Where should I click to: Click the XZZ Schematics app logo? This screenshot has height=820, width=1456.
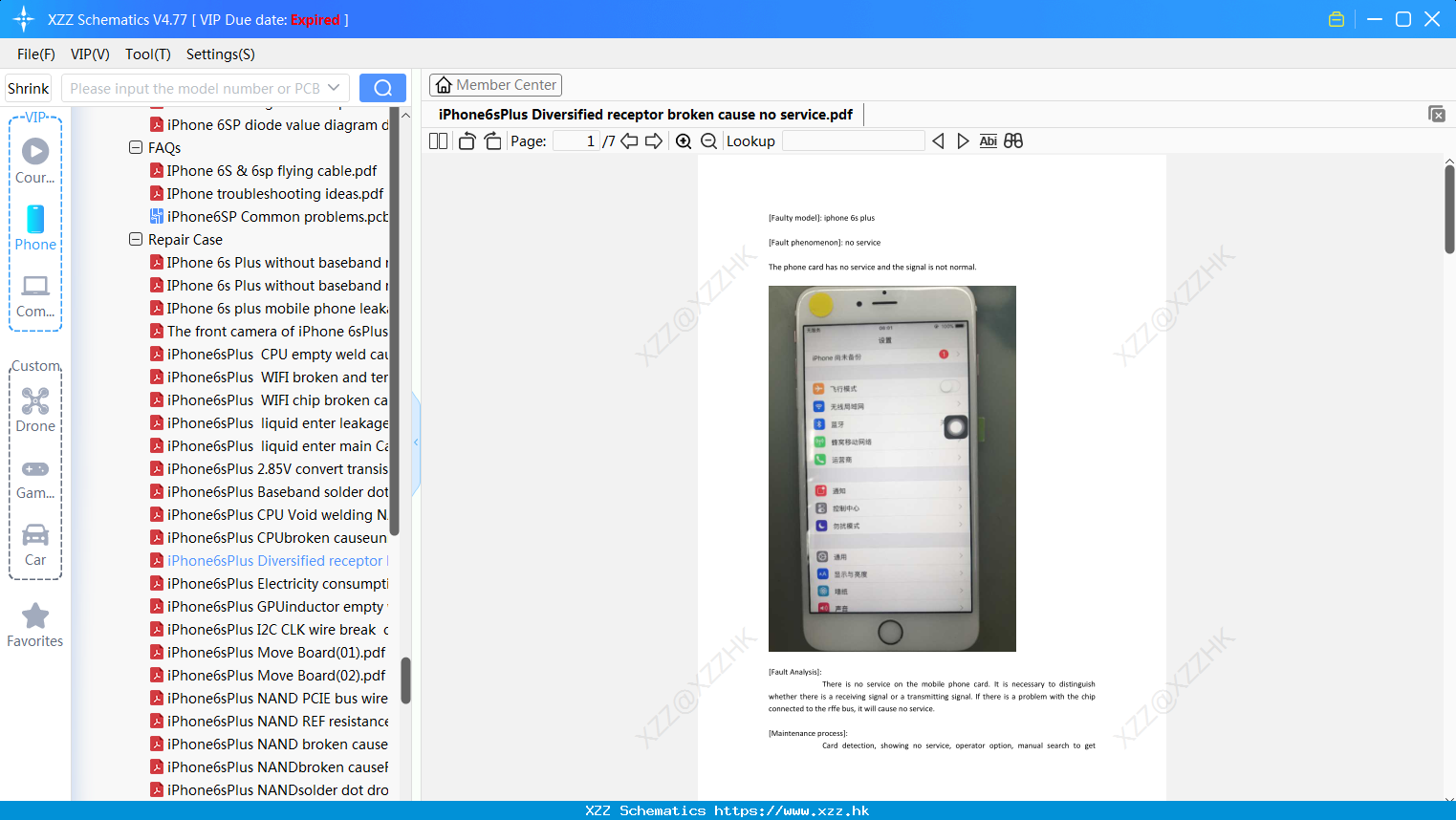(x=24, y=19)
